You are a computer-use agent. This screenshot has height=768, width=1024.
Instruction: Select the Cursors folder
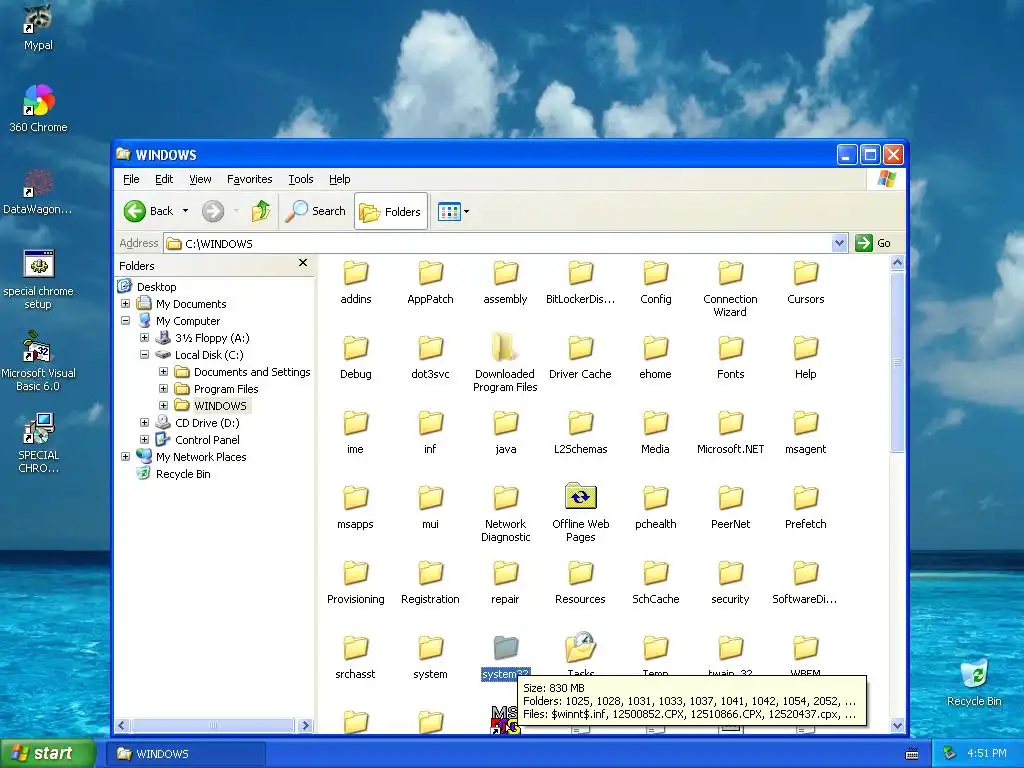(x=805, y=283)
